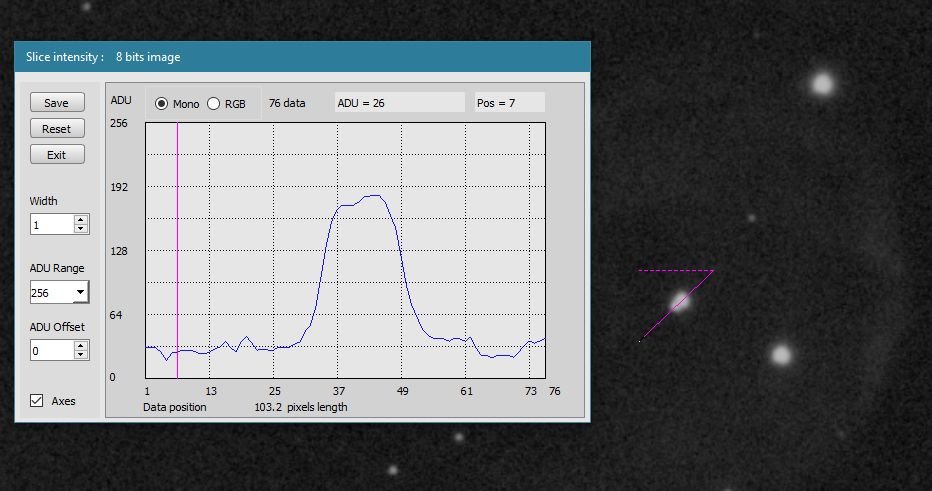Open the ADU Range dropdown
932x491 pixels.
[x=79, y=293]
